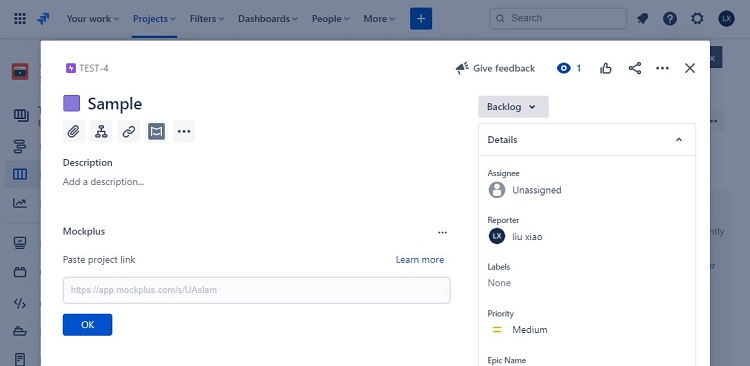Click Add a description field
Image resolution: width=750 pixels, height=366 pixels.
pos(103,182)
